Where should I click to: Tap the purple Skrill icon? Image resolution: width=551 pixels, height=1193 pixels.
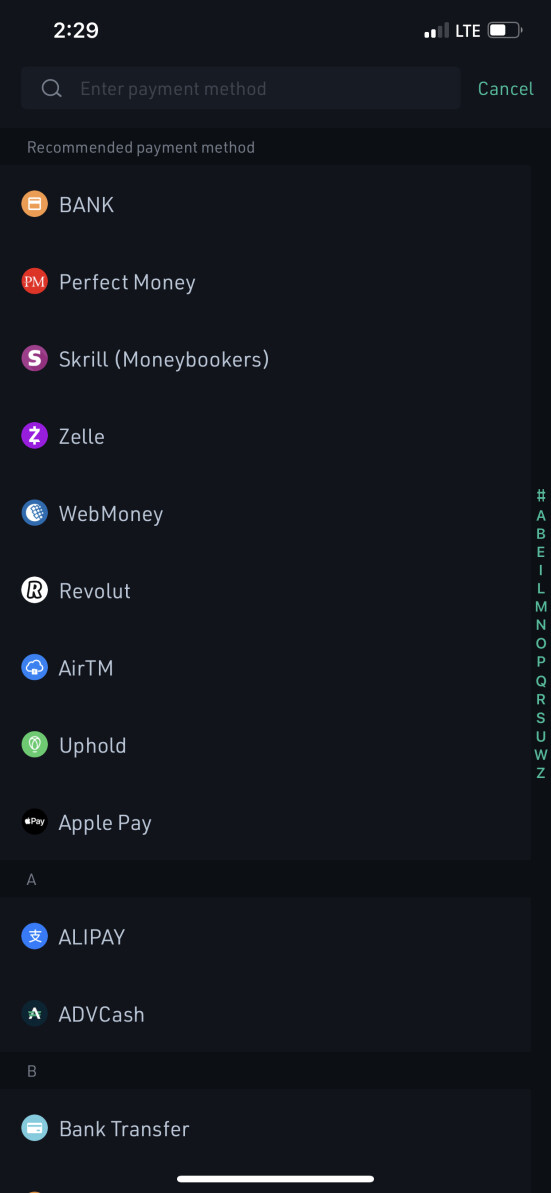pos(34,358)
